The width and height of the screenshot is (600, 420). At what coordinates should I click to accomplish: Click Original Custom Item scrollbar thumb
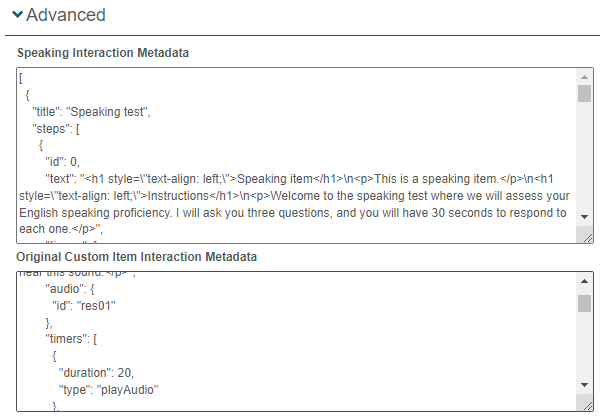coord(585,303)
